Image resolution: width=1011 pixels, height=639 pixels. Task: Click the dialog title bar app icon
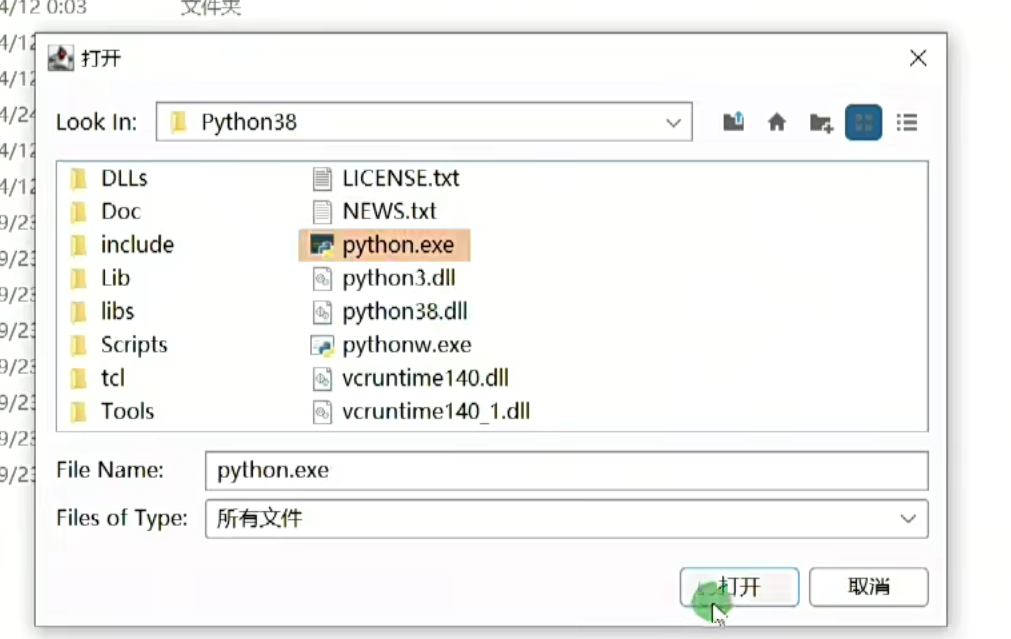point(61,58)
